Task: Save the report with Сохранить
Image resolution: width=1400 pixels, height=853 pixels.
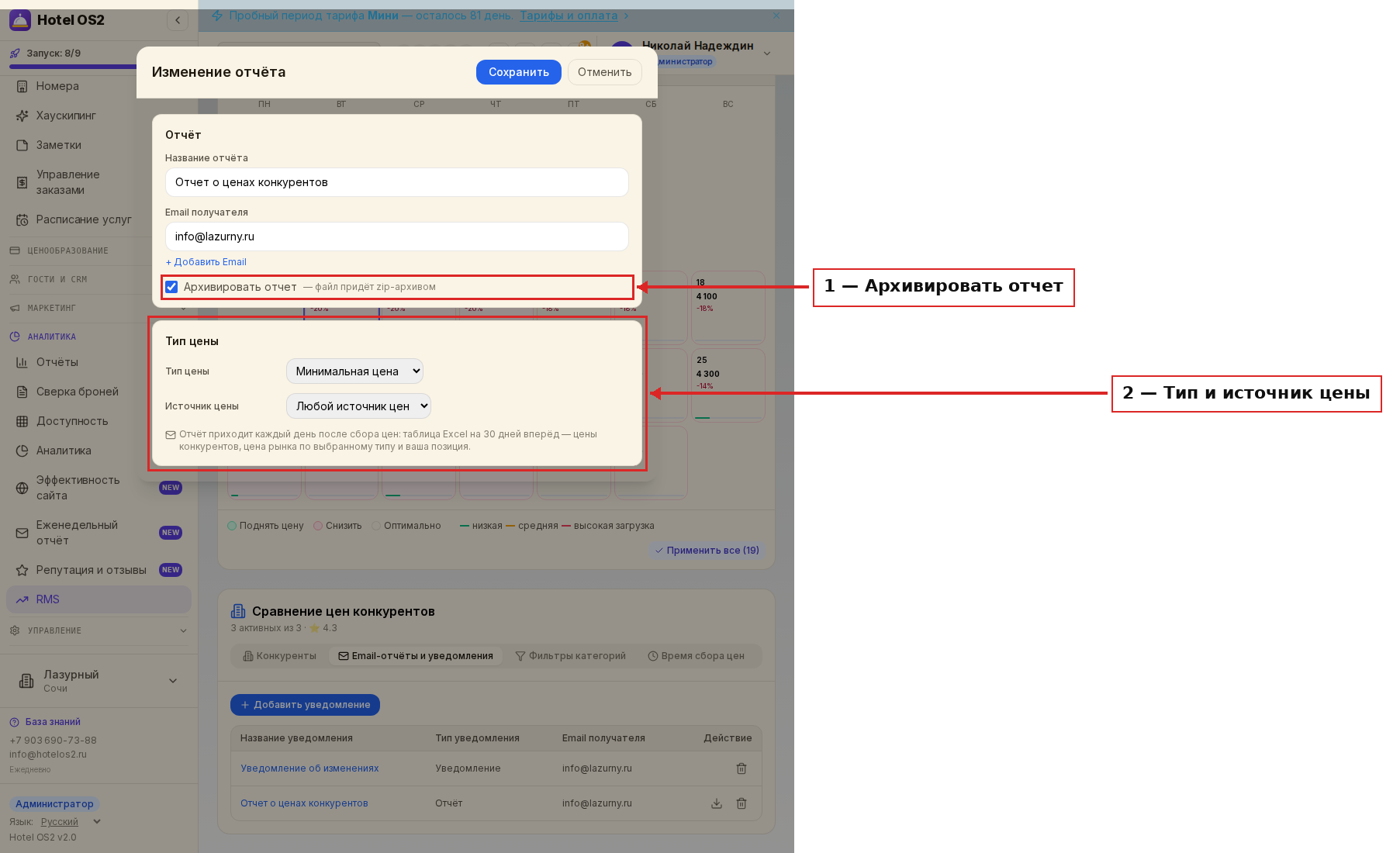Action: (x=518, y=72)
